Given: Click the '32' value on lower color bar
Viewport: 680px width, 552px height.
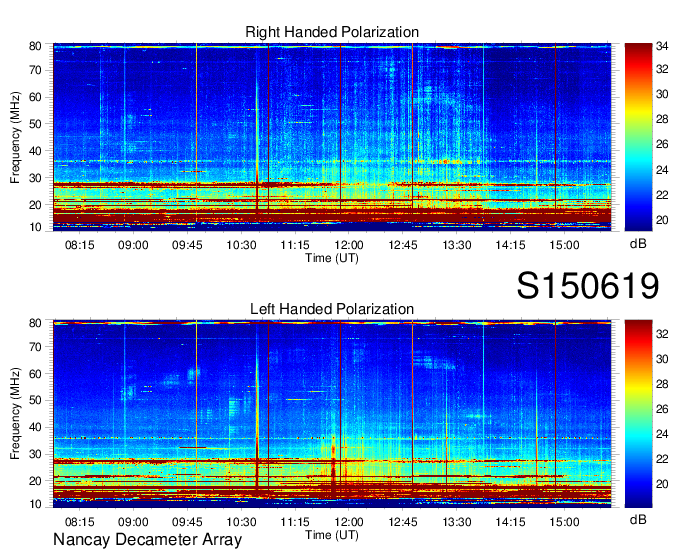Looking at the screenshot, I should tap(662, 334).
